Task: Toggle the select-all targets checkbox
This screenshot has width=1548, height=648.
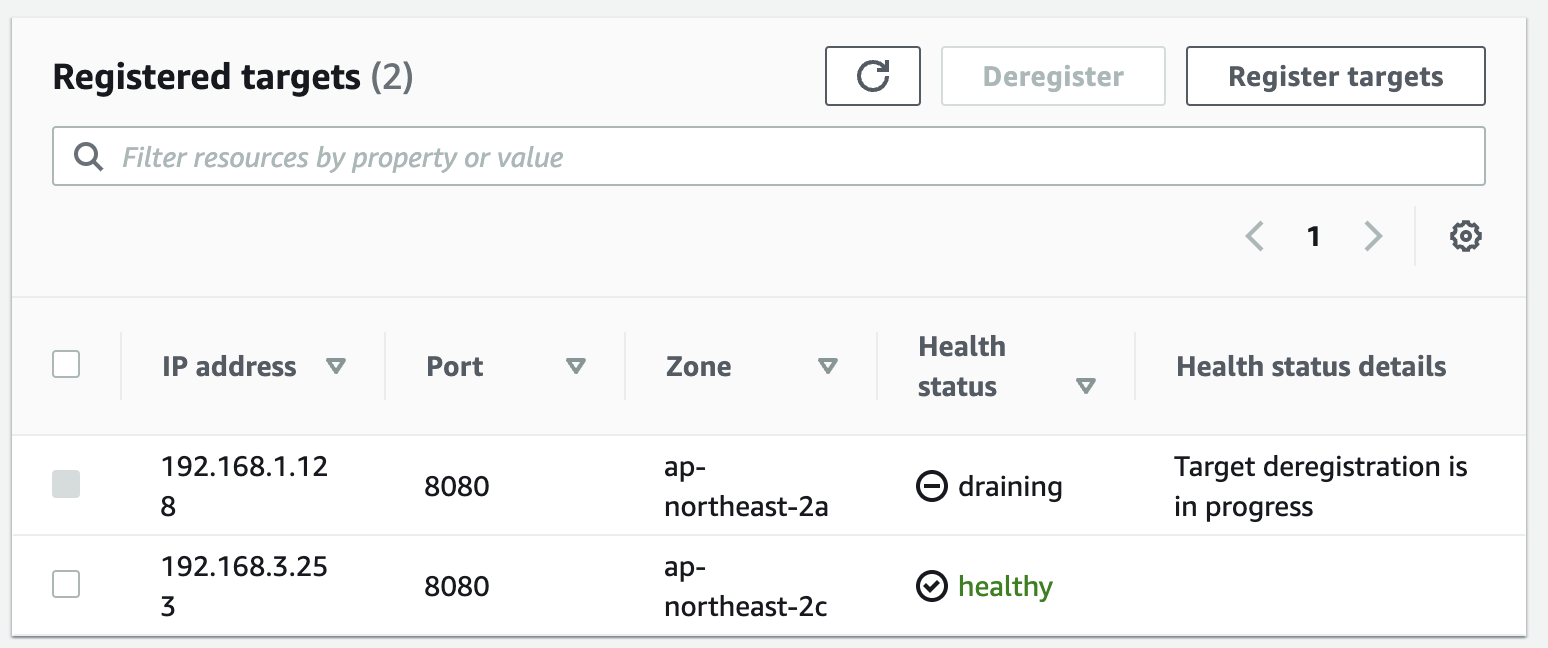Action: [66, 365]
